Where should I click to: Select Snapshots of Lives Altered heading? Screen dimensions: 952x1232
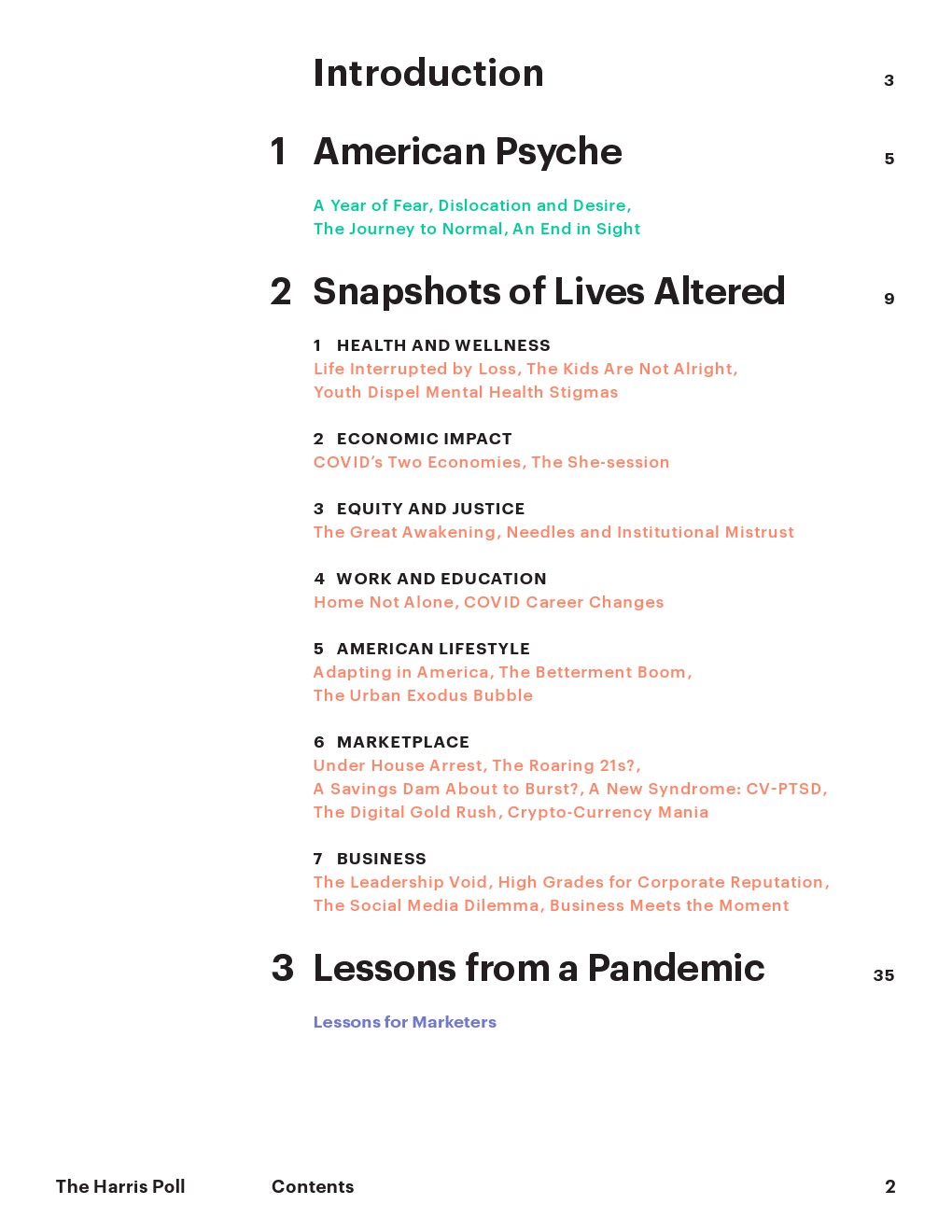pos(549,292)
